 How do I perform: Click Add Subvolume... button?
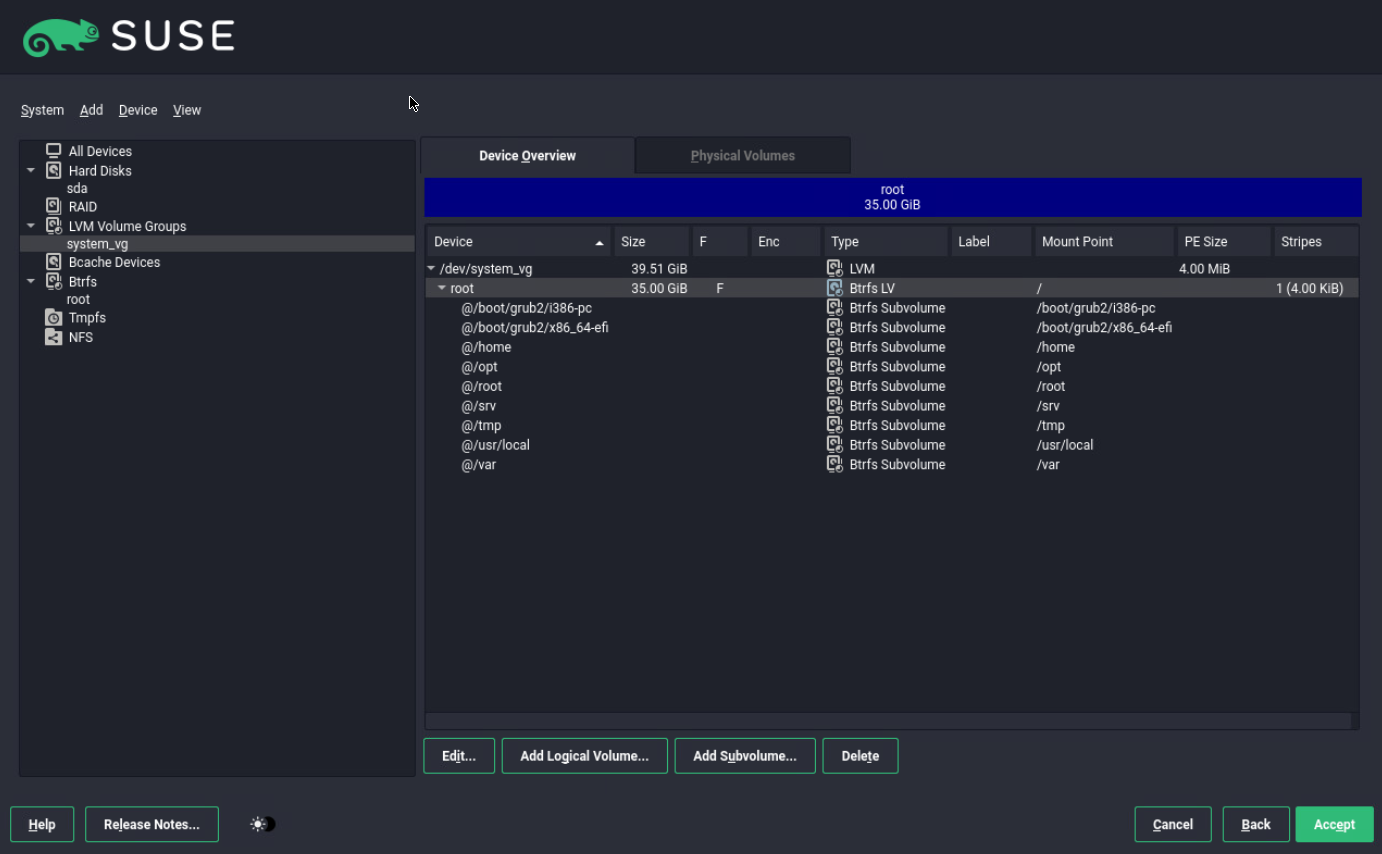click(745, 756)
